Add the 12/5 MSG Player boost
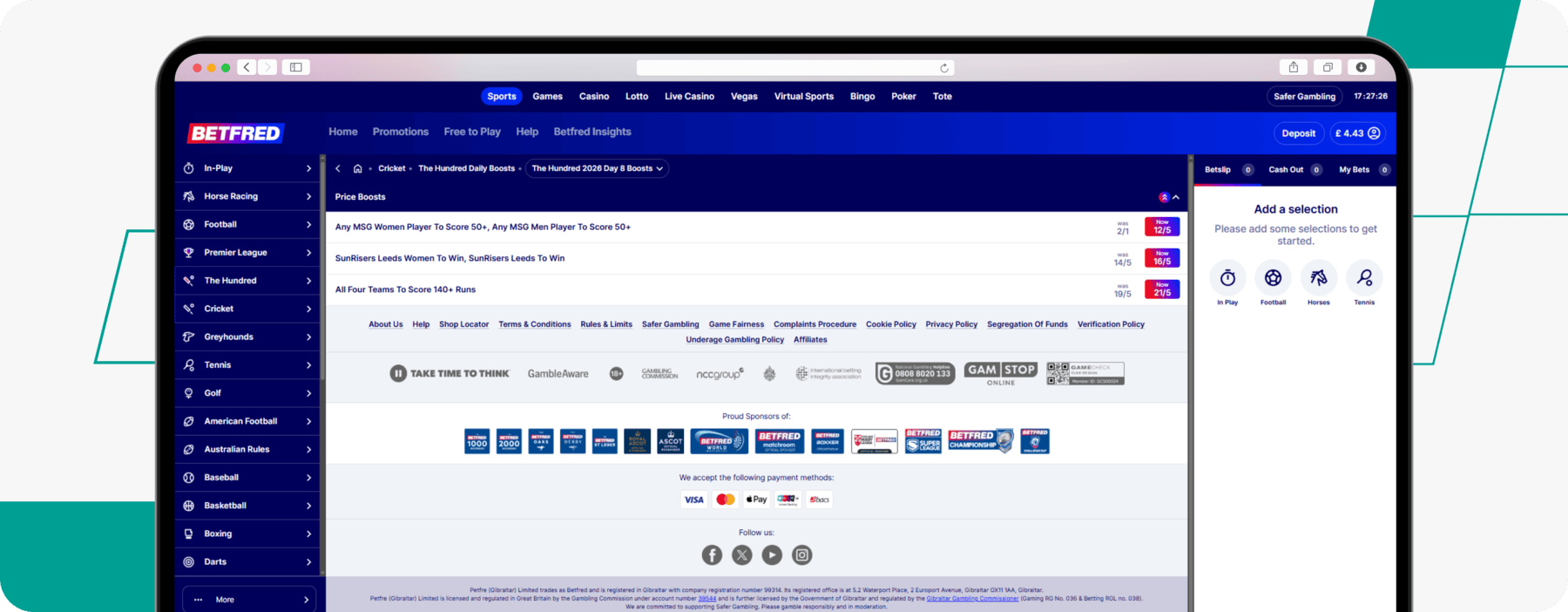 click(1162, 227)
